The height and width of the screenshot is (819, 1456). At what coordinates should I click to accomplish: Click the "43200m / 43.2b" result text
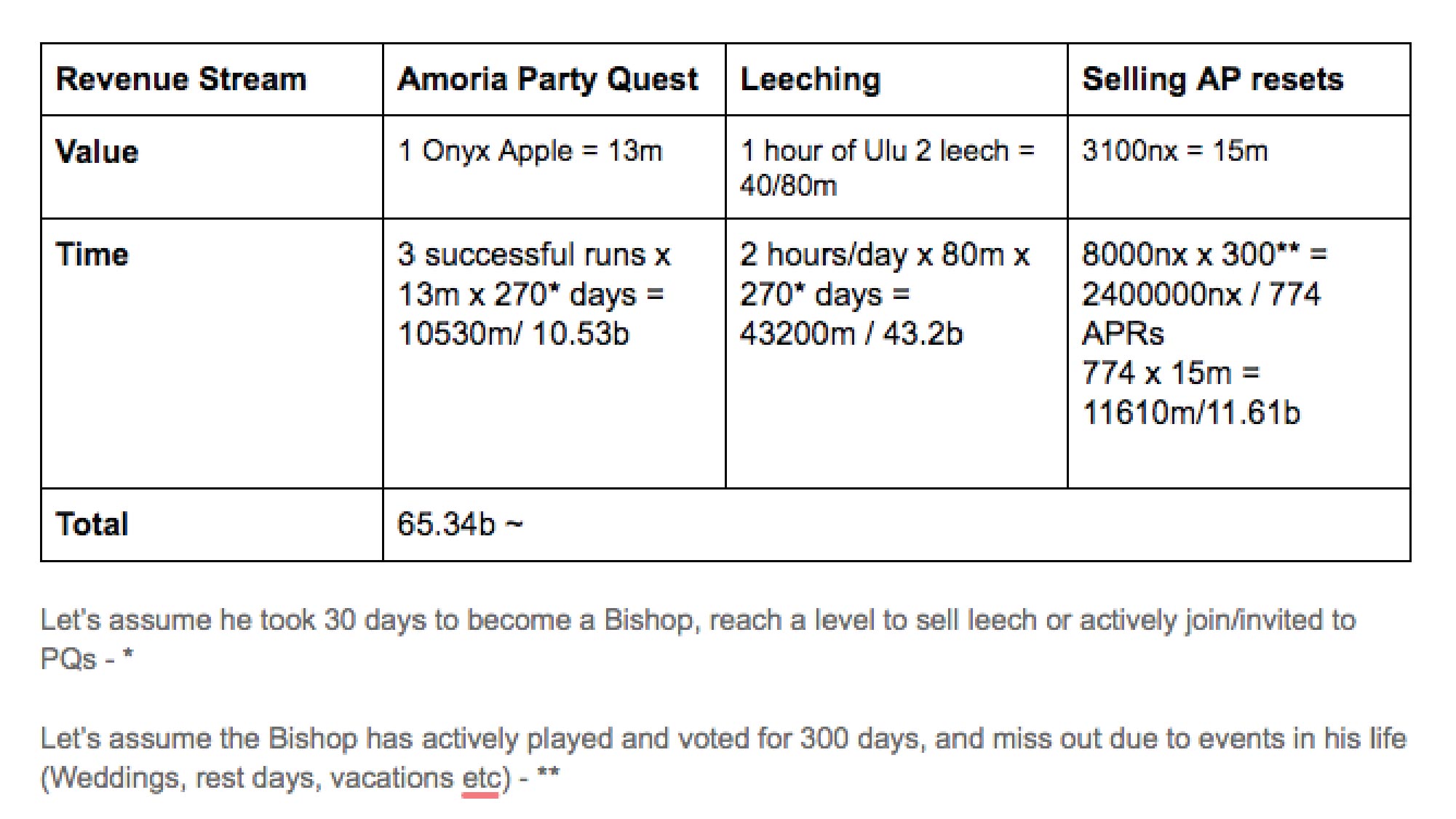pyautogui.click(x=851, y=334)
